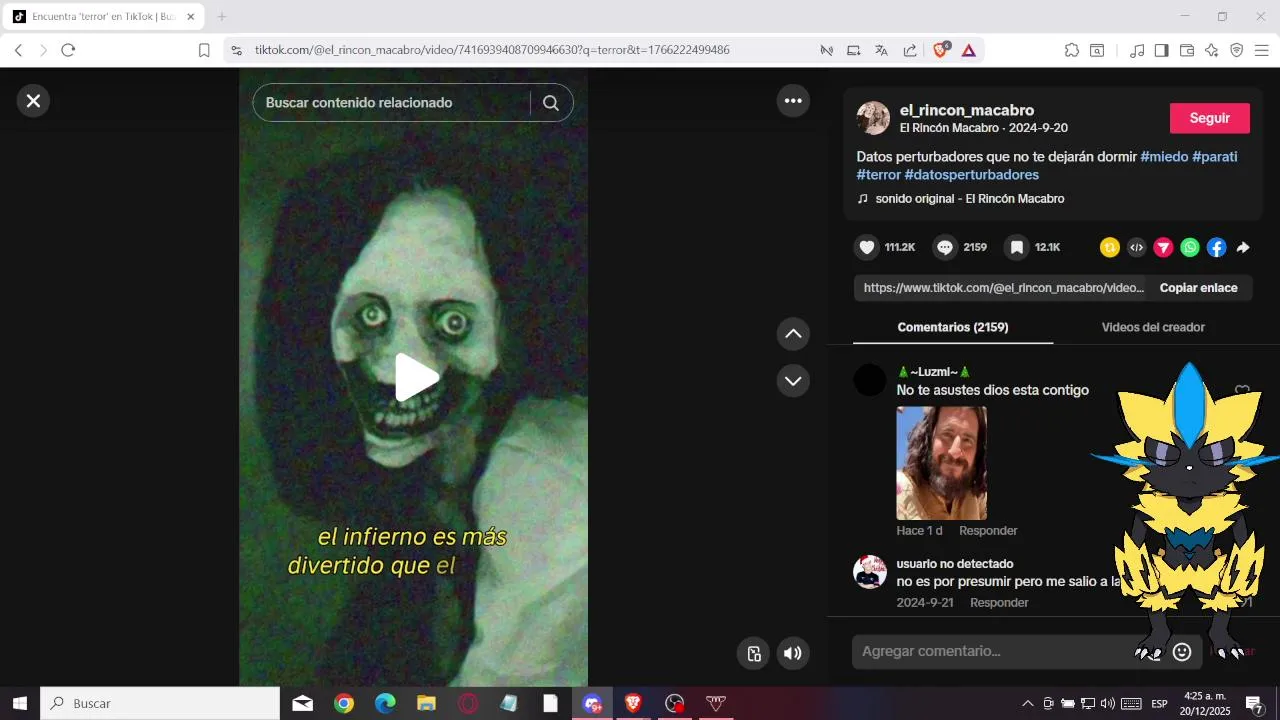Save video to favorites with bookmark icon
The height and width of the screenshot is (720, 1280).
pos(1017,248)
